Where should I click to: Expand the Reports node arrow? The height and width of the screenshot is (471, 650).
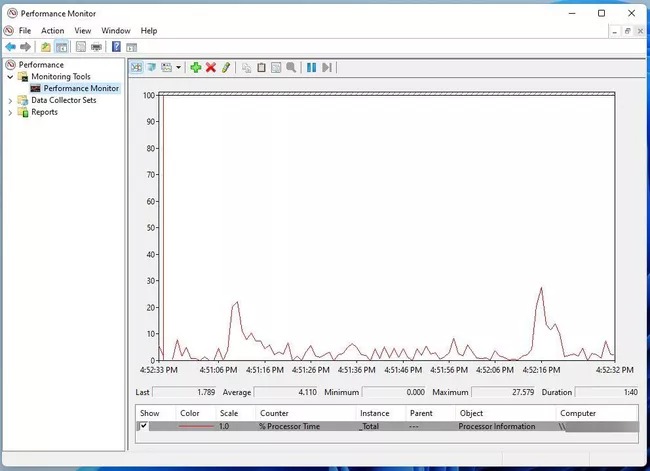point(10,112)
